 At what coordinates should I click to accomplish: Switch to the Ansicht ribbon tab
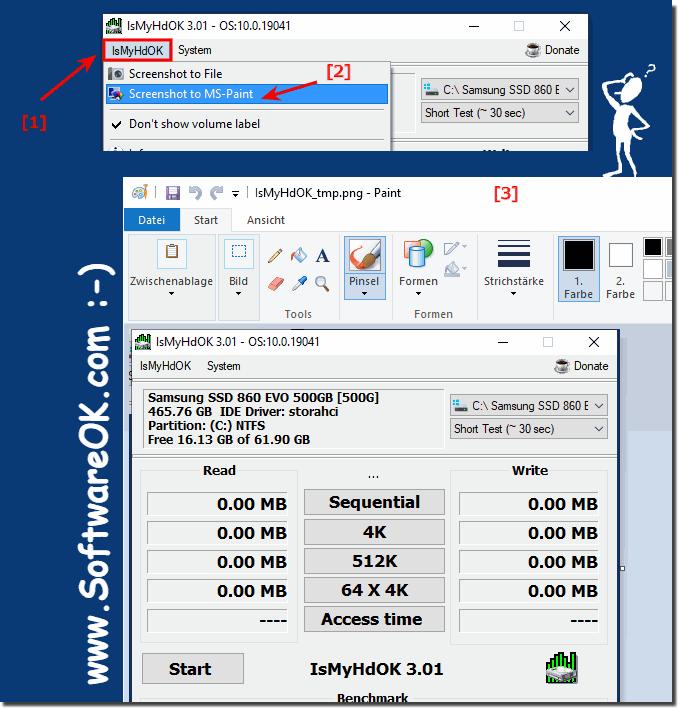pos(266,220)
